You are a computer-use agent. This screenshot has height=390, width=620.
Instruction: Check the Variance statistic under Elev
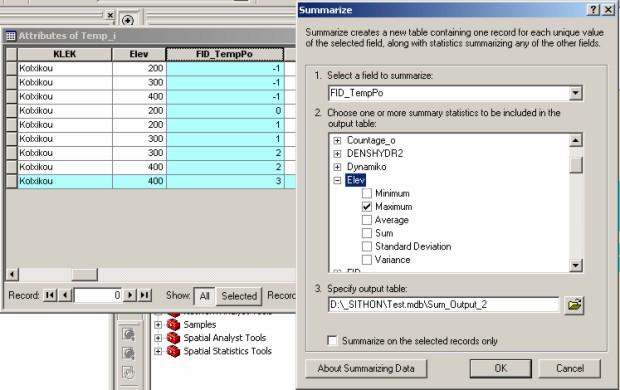(367, 260)
